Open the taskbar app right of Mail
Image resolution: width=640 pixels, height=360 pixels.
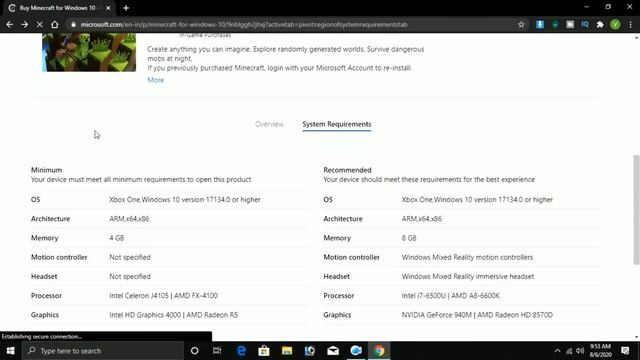click(x=356, y=351)
